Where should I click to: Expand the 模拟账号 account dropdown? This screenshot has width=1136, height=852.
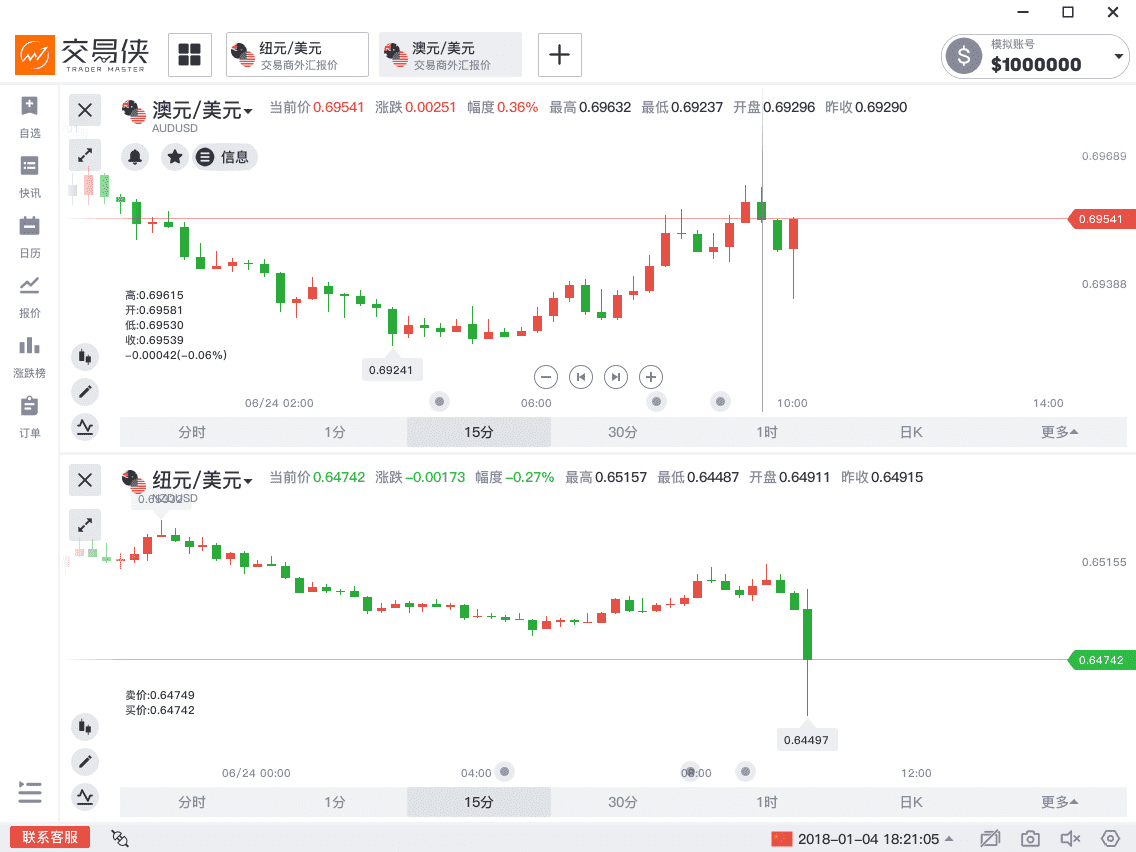point(1119,57)
